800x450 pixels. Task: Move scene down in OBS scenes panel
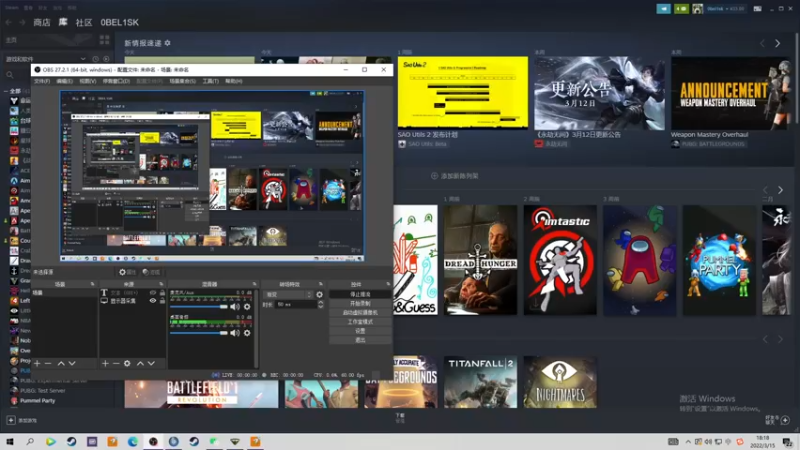(72, 363)
